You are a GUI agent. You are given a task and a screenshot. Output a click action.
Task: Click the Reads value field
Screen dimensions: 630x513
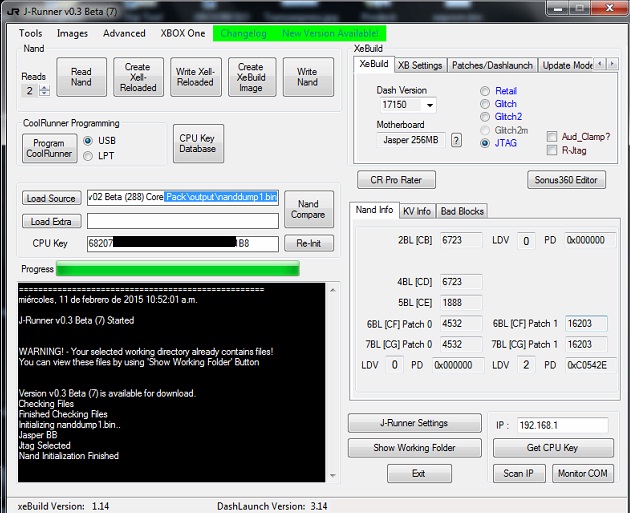30,91
